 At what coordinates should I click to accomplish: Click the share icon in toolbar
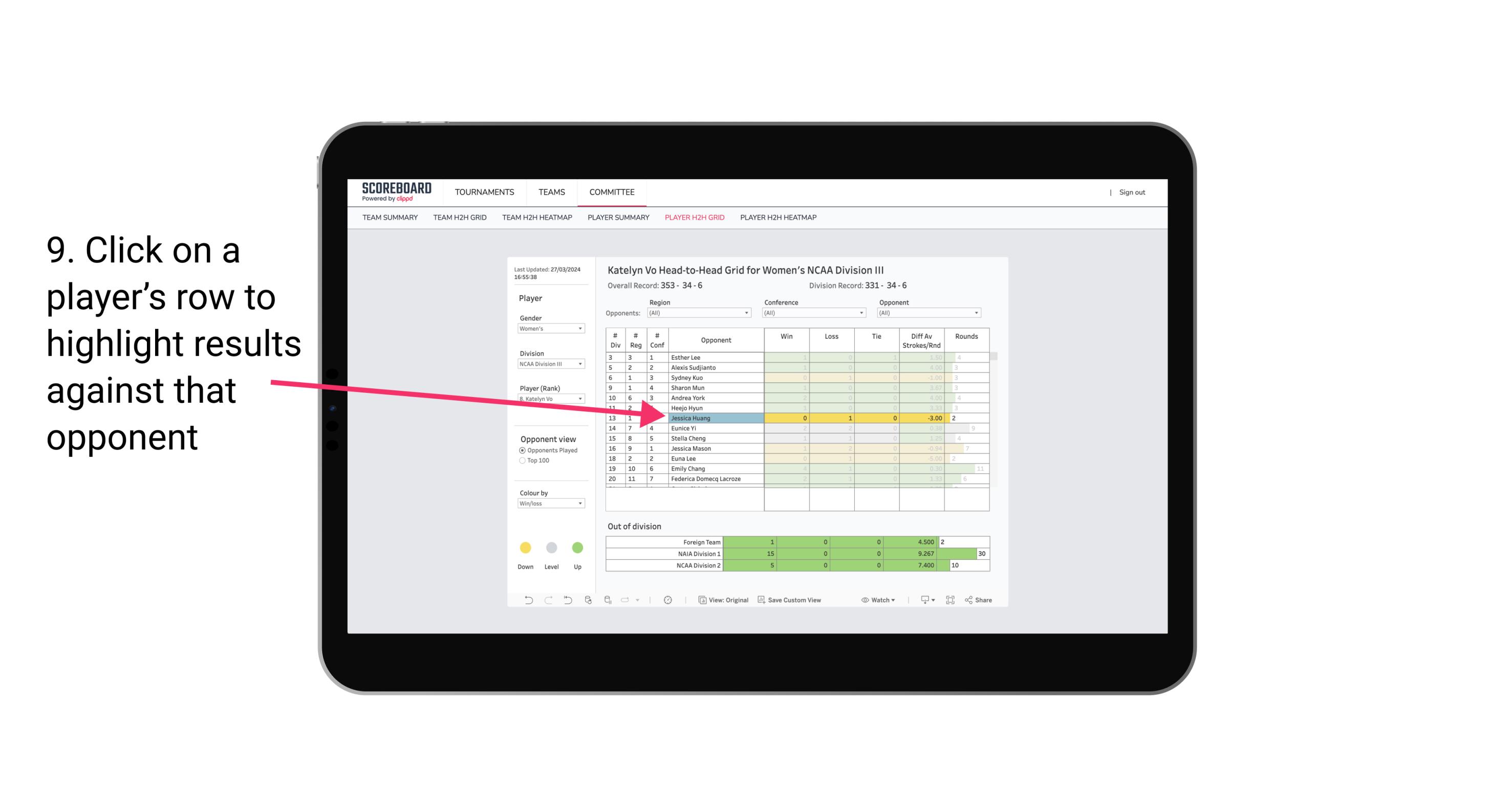(x=983, y=600)
